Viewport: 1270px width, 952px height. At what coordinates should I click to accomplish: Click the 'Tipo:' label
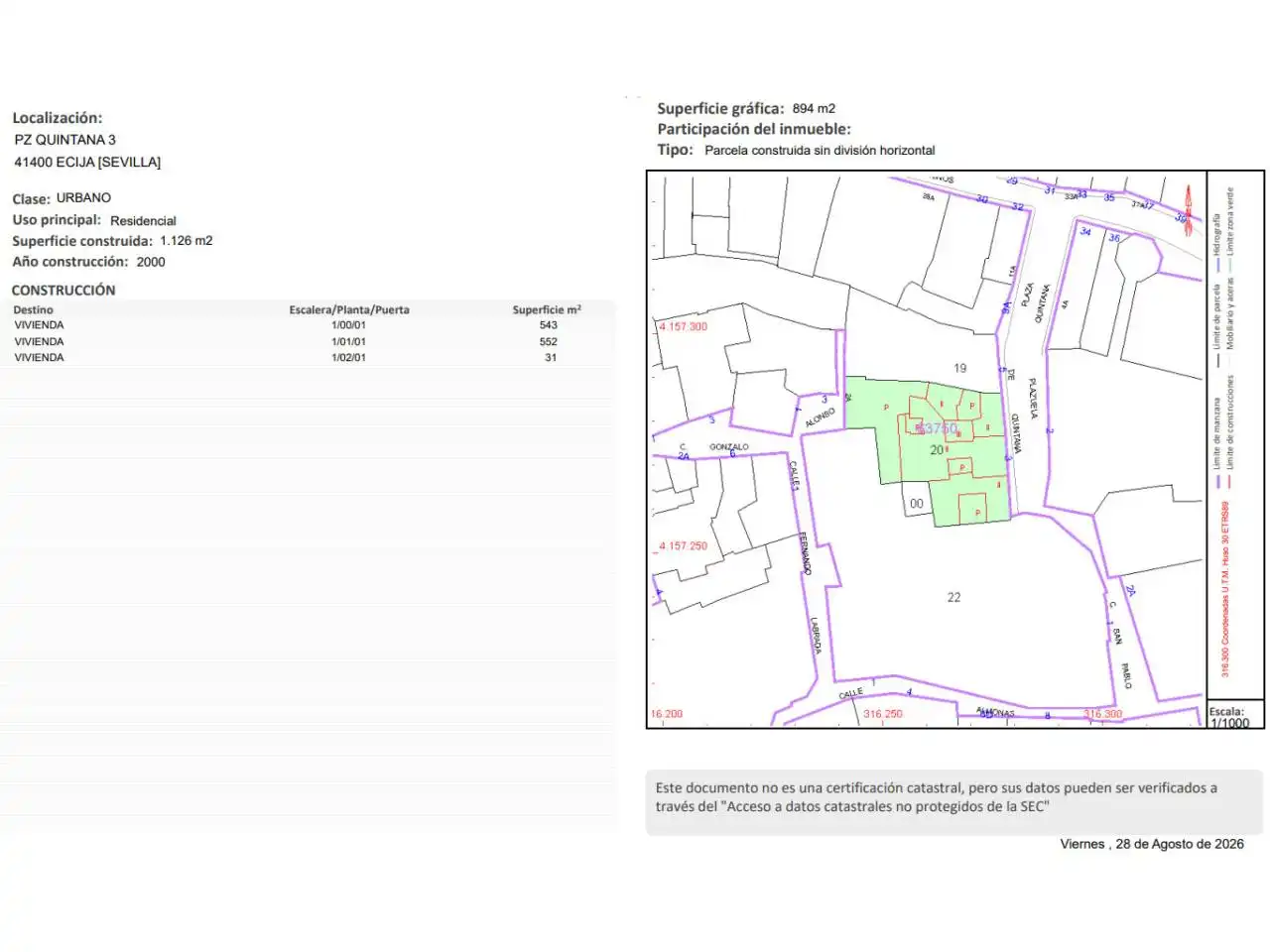[675, 150]
